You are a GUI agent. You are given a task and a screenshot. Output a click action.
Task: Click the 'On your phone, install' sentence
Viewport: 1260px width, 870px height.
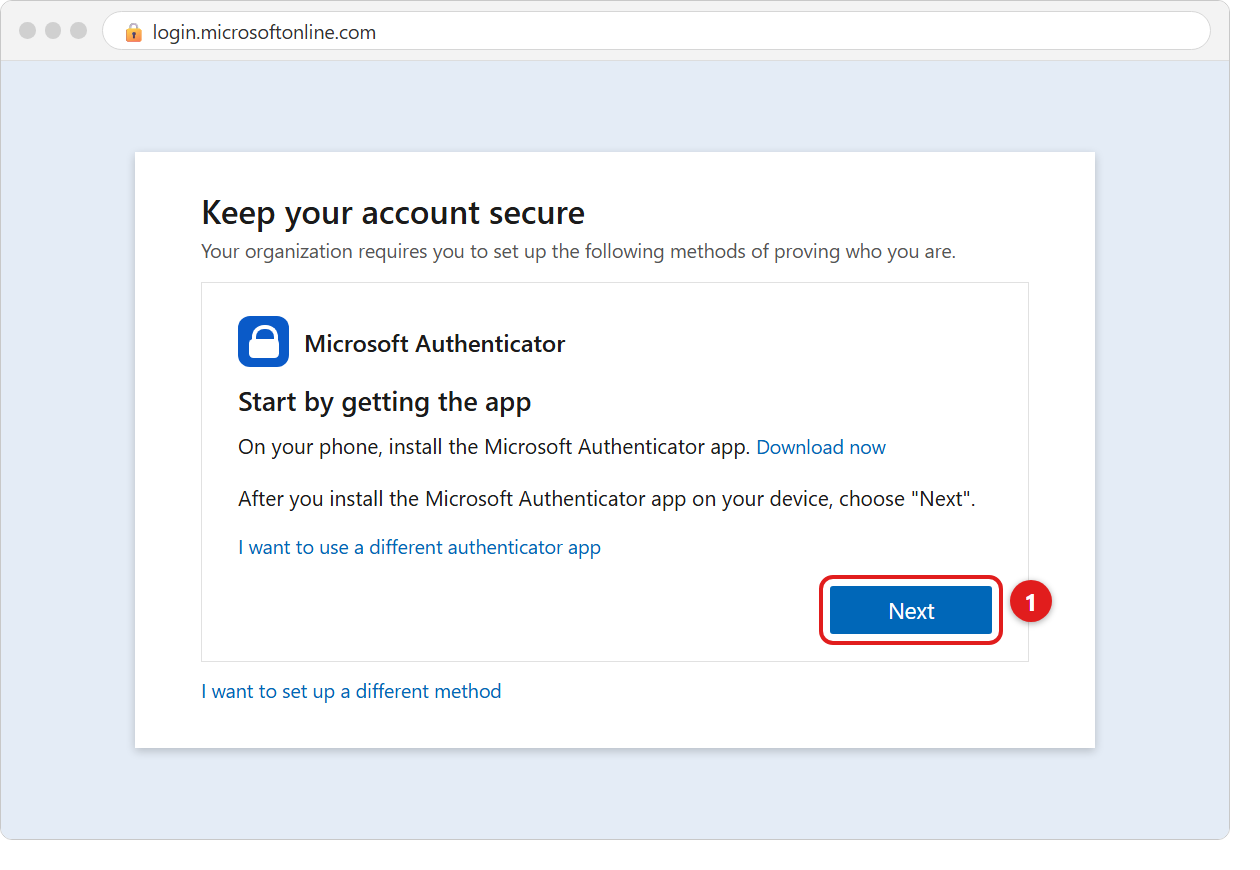click(x=494, y=447)
